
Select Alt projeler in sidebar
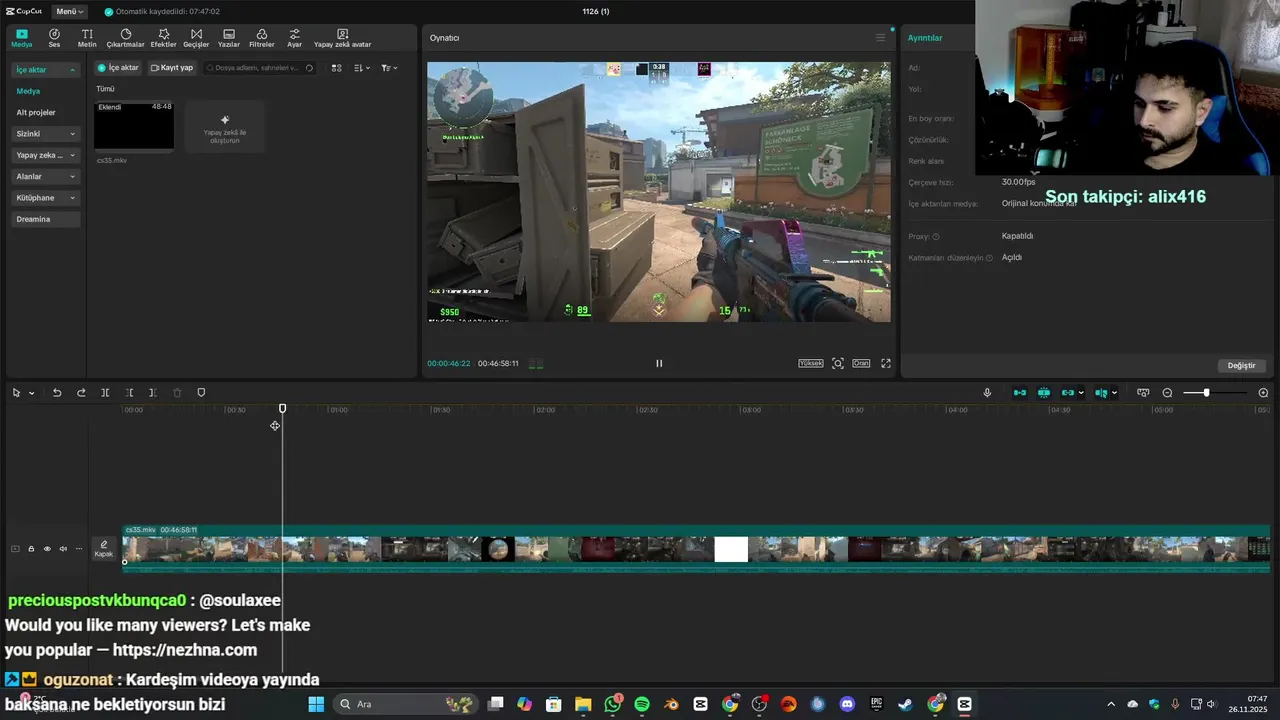(36, 112)
